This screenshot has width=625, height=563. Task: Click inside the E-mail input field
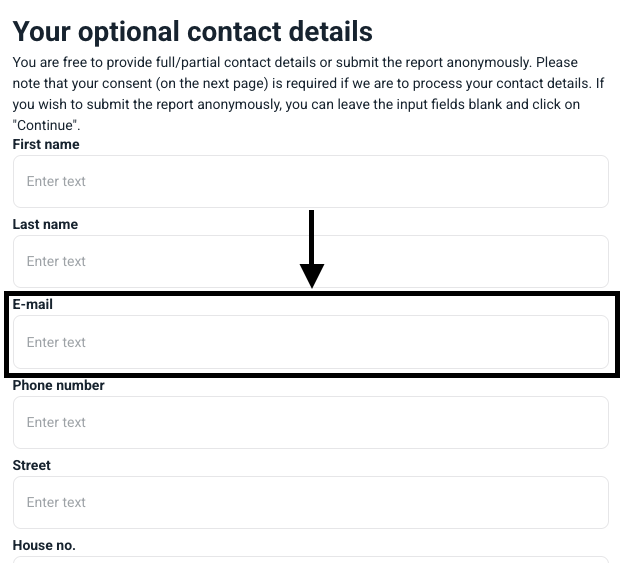click(310, 342)
